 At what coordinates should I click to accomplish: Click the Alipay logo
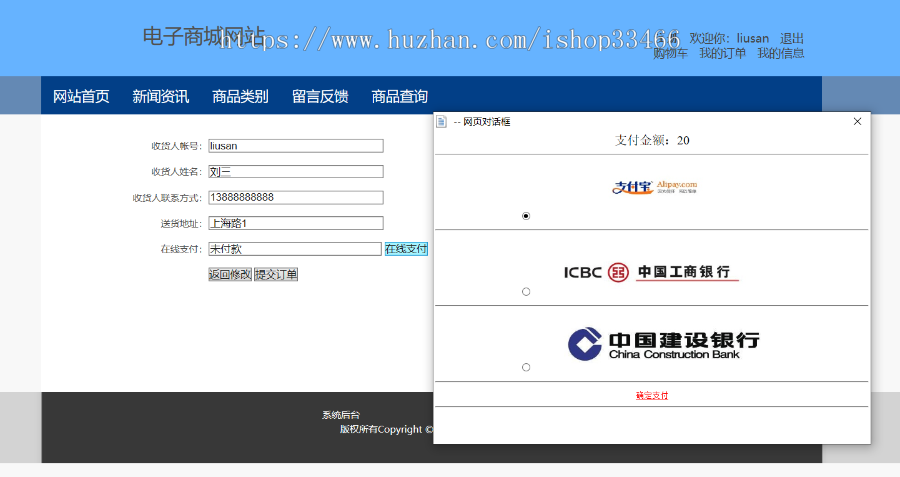(x=654, y=187)
